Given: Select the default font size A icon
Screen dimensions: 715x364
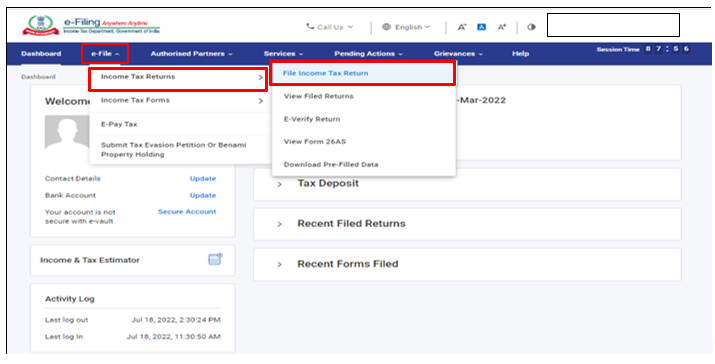Looking at the screenshot, I should [x=482, y=27].
